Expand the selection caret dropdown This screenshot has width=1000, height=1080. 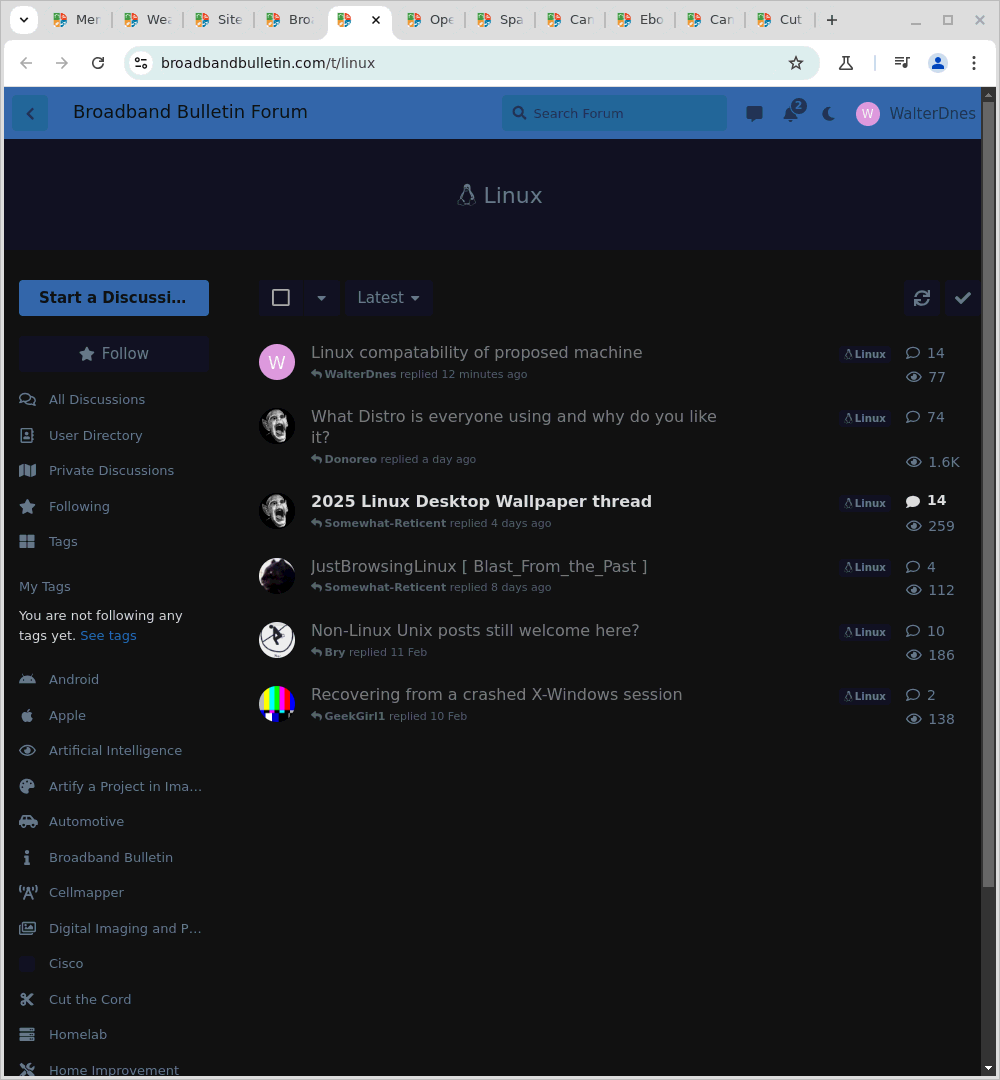point(321,298)
